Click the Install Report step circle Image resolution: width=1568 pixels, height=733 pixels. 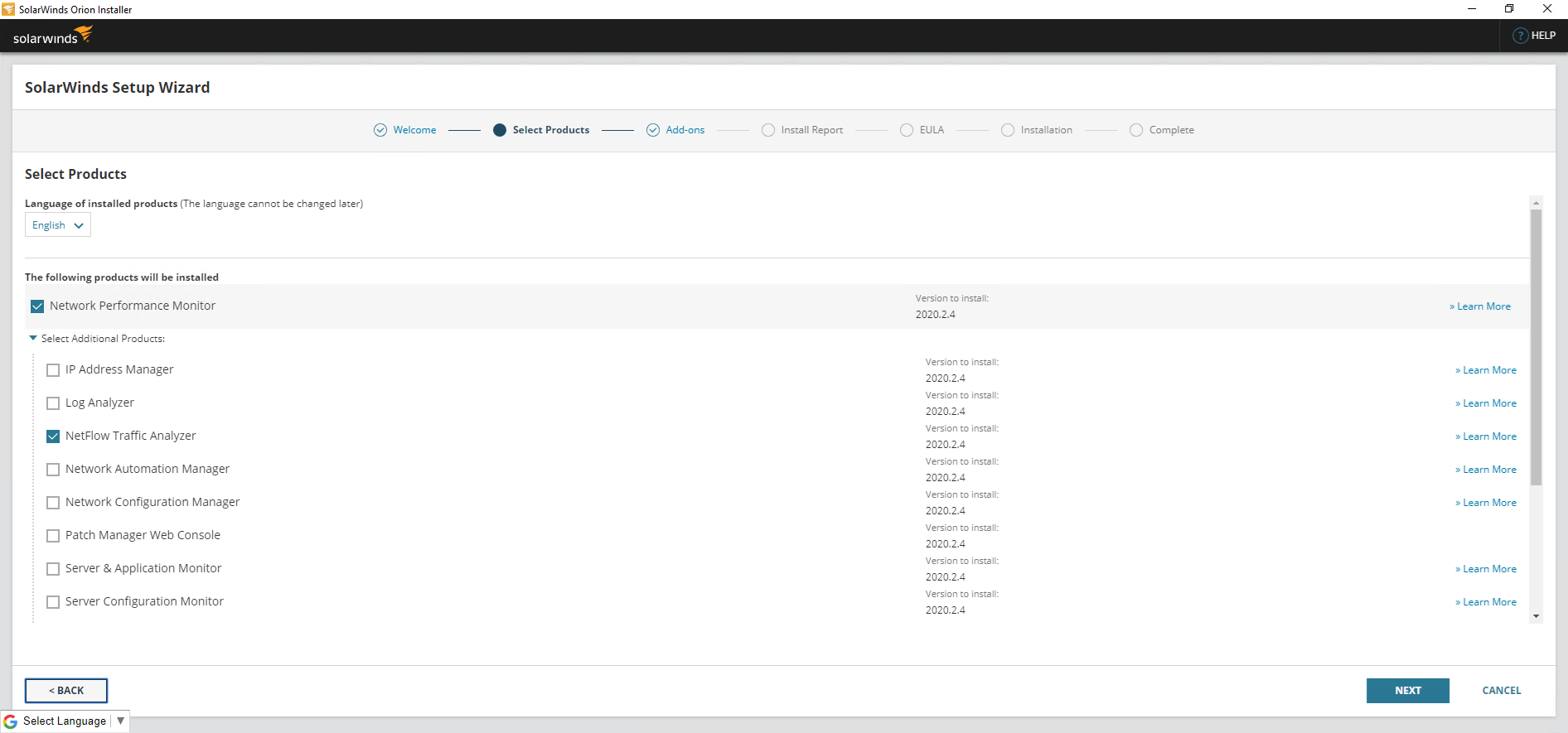(x=768, y=130)
